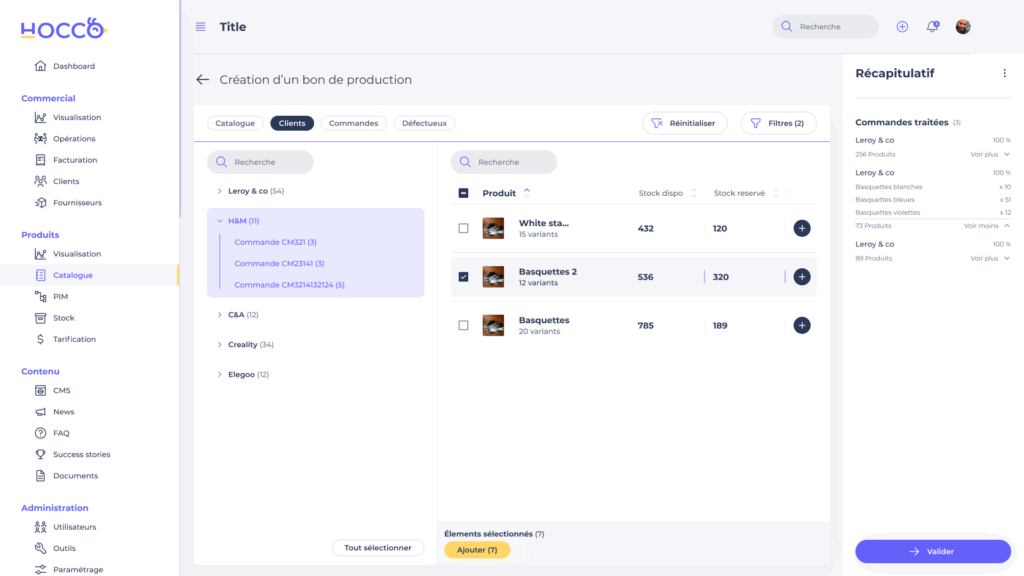Click the client list Recherche field
Screen dimensions: 1024x576
260,162
